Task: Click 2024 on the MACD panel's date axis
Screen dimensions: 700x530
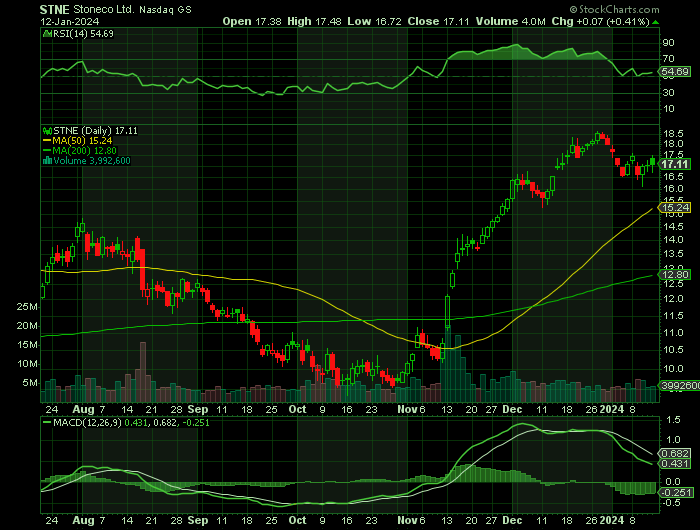Action: 611,521
